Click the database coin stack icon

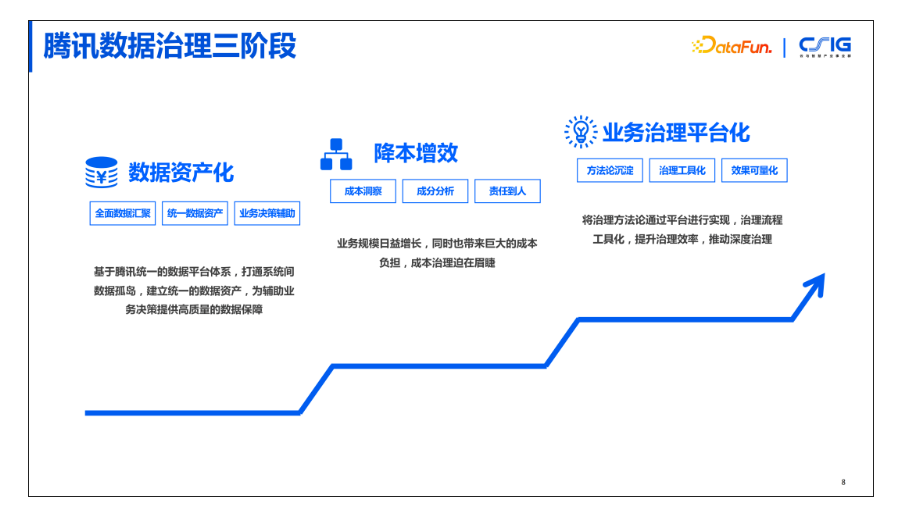pos(101,172)
